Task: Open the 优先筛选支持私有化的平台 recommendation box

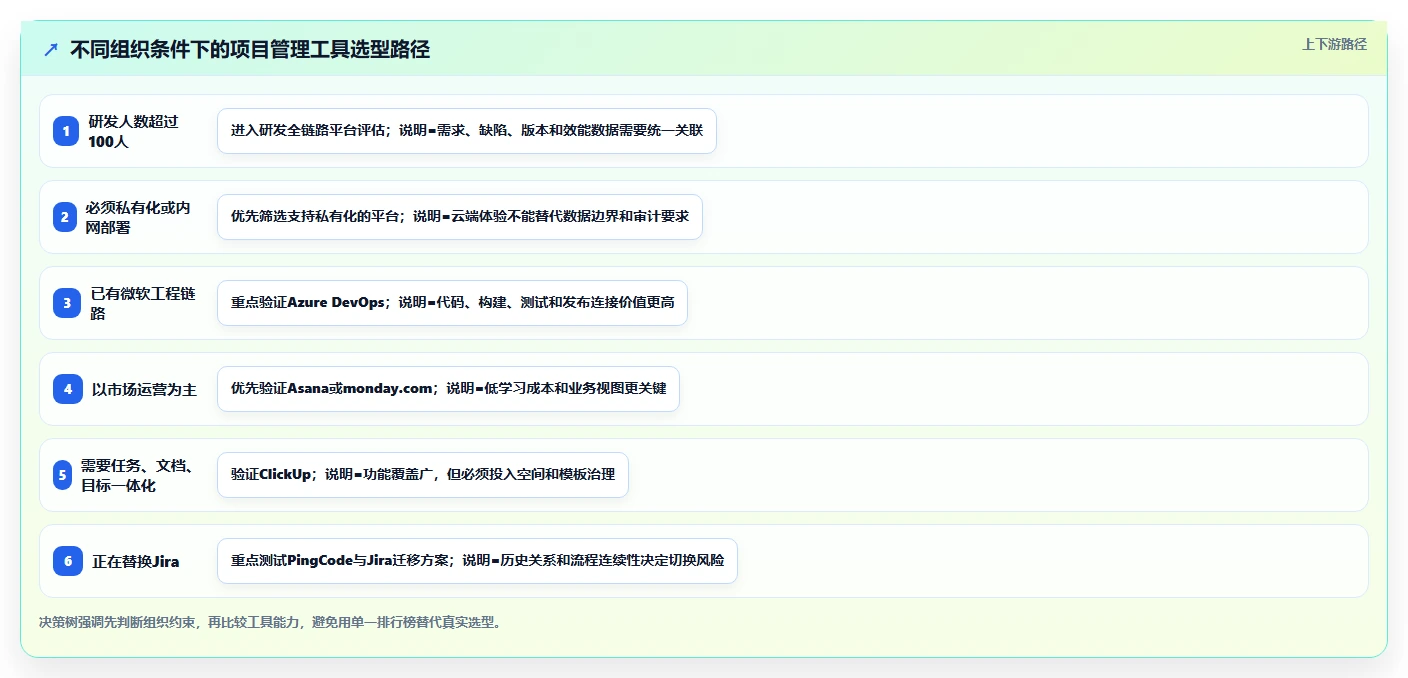Action: [x=460, y=217]
